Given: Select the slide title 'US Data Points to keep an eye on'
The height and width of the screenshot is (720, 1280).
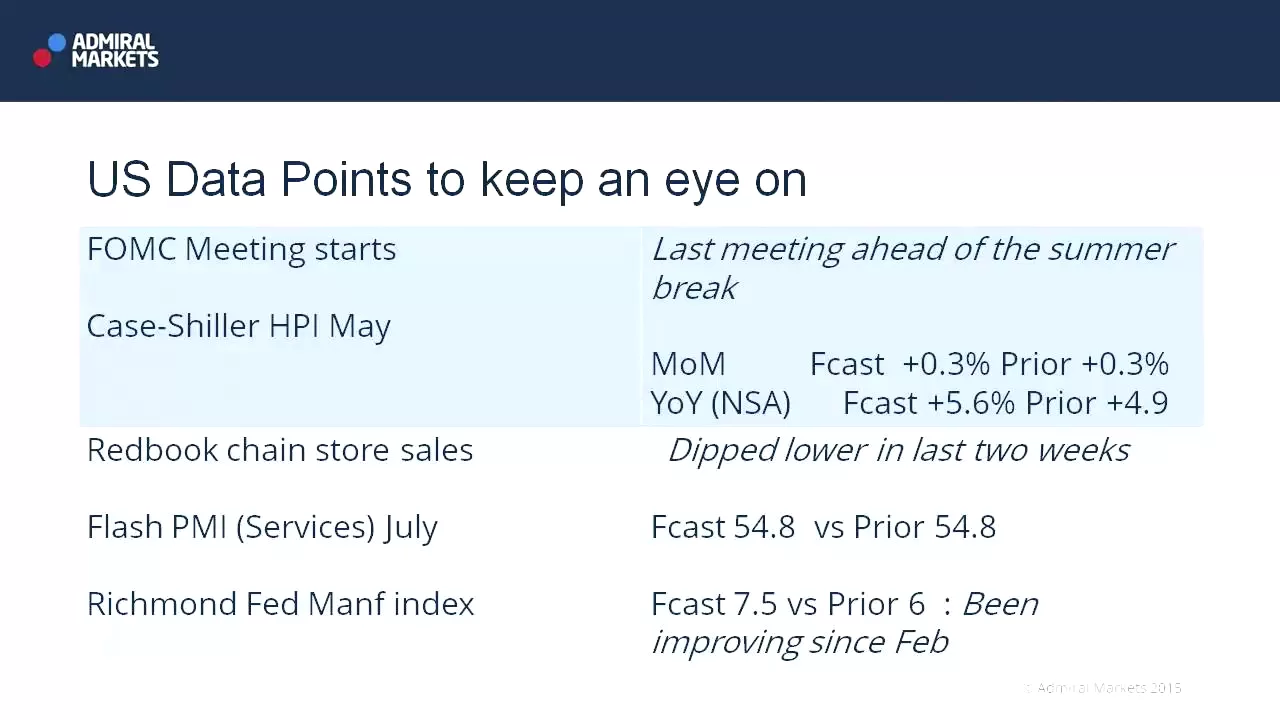Looking at the screenshot, I should tap(447, 179).
